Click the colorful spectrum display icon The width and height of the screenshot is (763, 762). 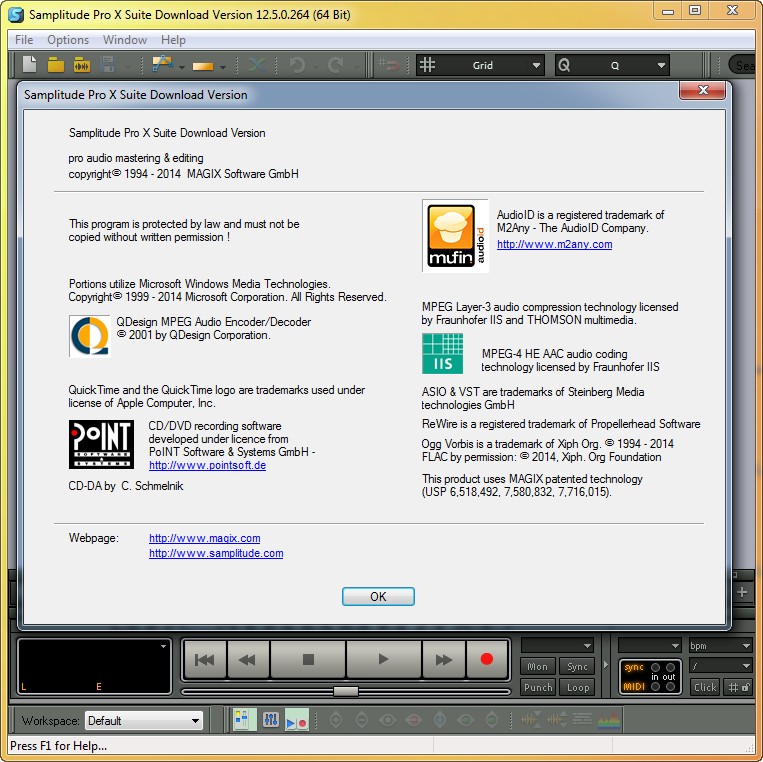[609, 720]
